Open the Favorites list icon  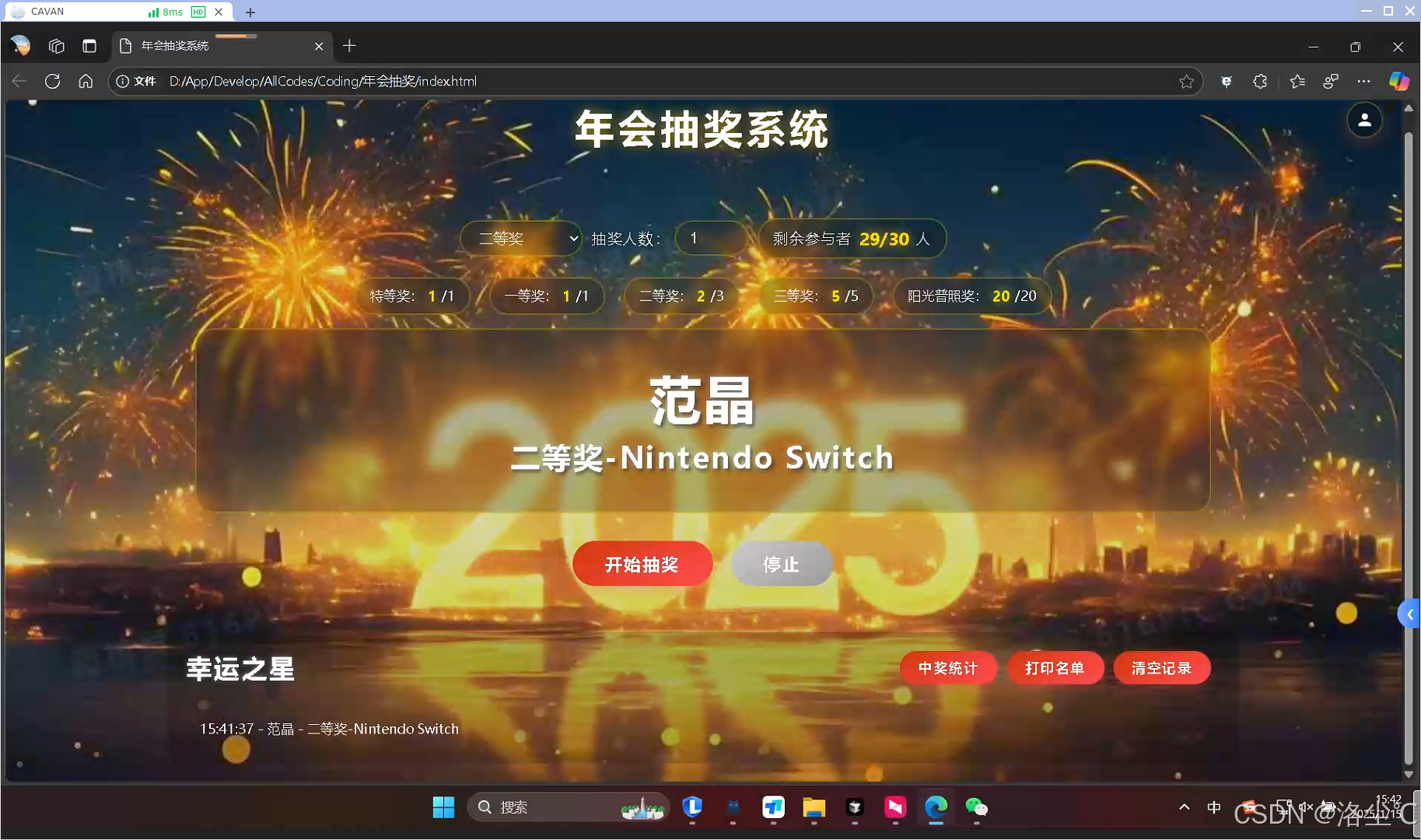(1297, 81)
